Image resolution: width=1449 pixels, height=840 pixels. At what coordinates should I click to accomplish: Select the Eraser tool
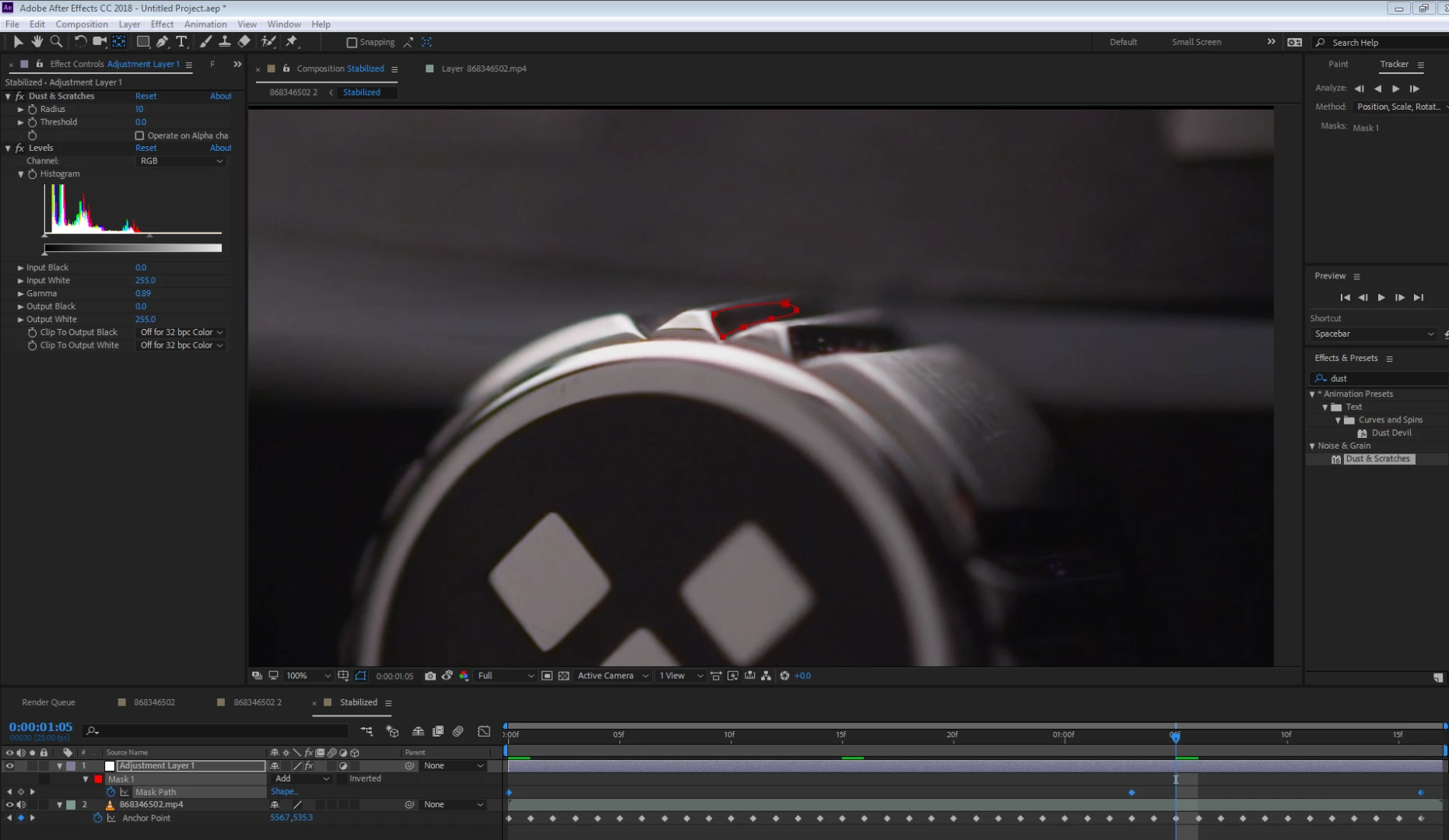(x=244, y=42)
